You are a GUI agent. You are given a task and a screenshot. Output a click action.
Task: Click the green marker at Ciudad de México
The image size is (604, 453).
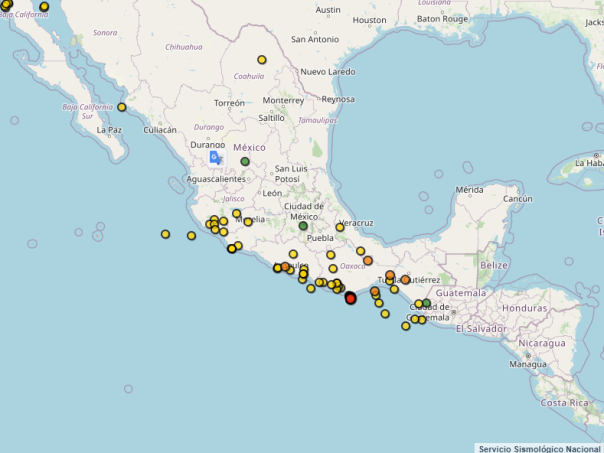[303, 226]
